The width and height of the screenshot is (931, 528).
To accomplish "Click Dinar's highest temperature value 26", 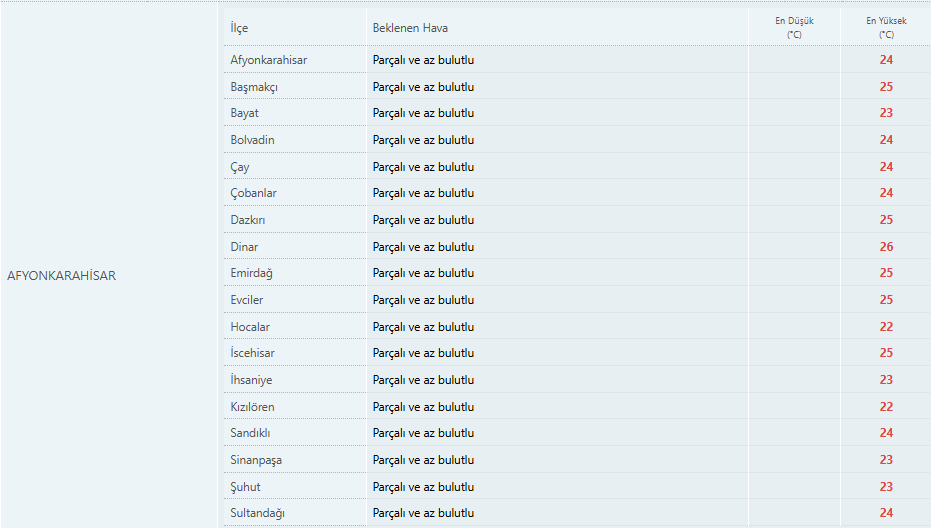I will coord(886,246).
